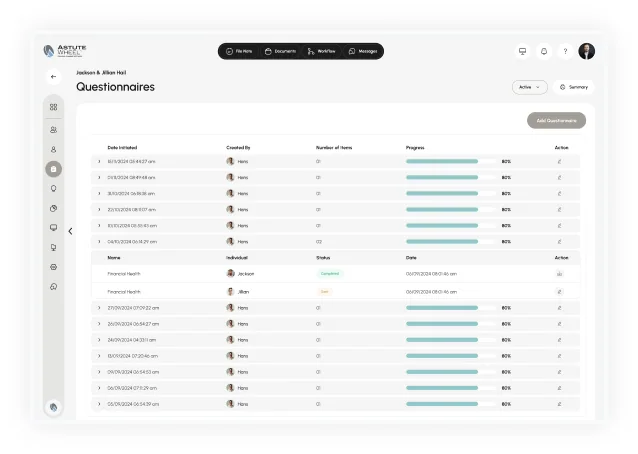This screenshot has height=454, width=638.
Task: Click edit icon for the 26/09/2024 row
Action: coord(559,324)
